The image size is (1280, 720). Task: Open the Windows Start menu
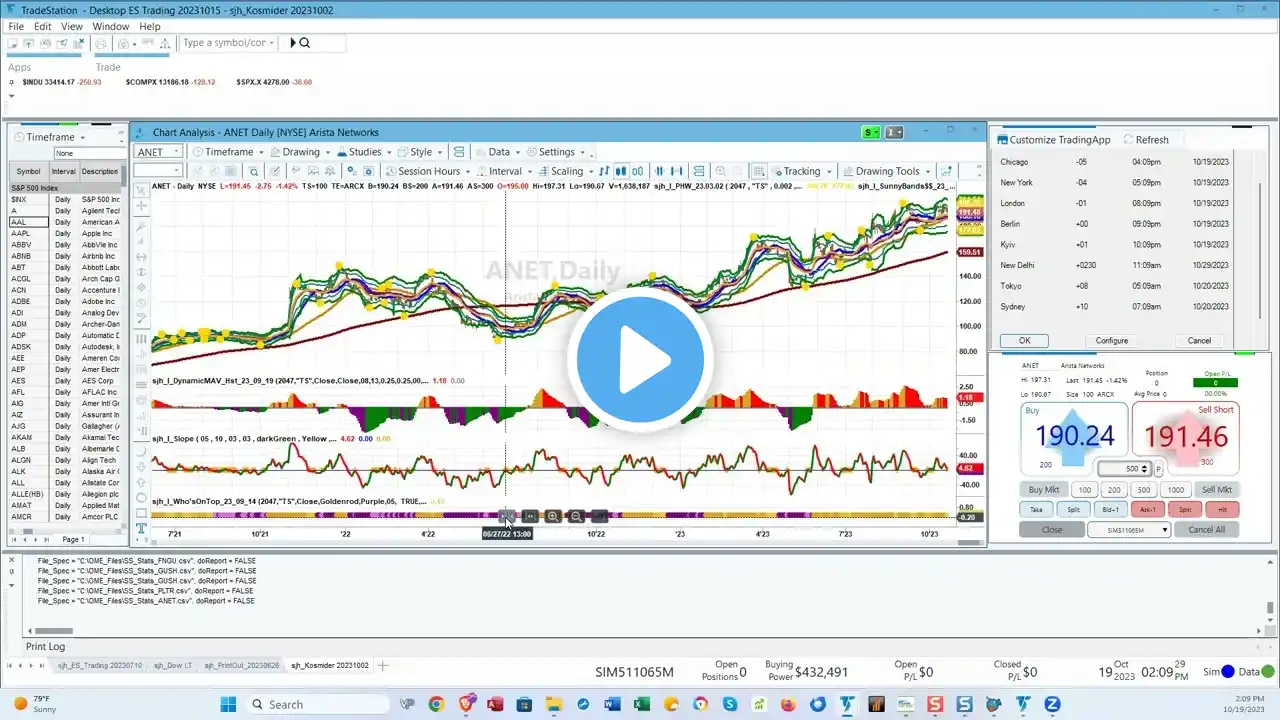(x=228, y=704)
